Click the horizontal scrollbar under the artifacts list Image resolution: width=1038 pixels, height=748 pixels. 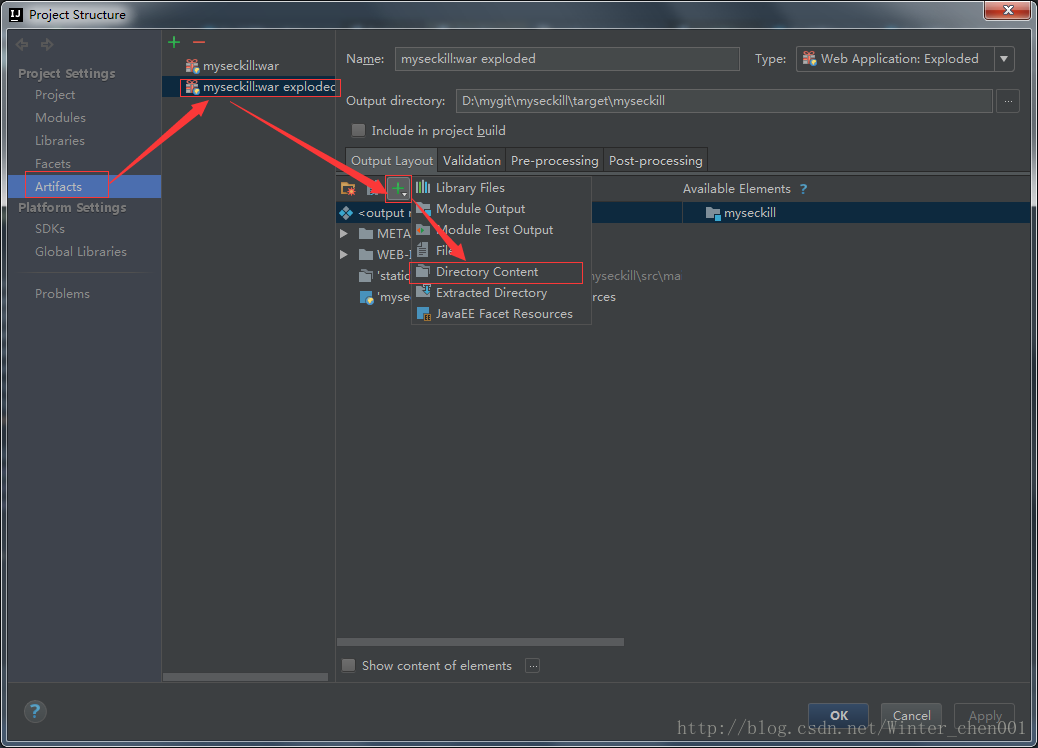pos(246,677)
